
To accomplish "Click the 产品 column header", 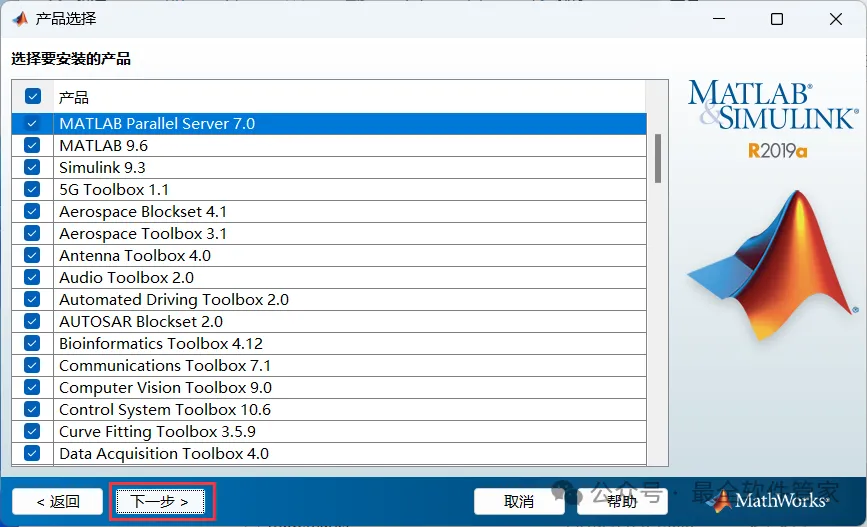I will coord(349,97).
